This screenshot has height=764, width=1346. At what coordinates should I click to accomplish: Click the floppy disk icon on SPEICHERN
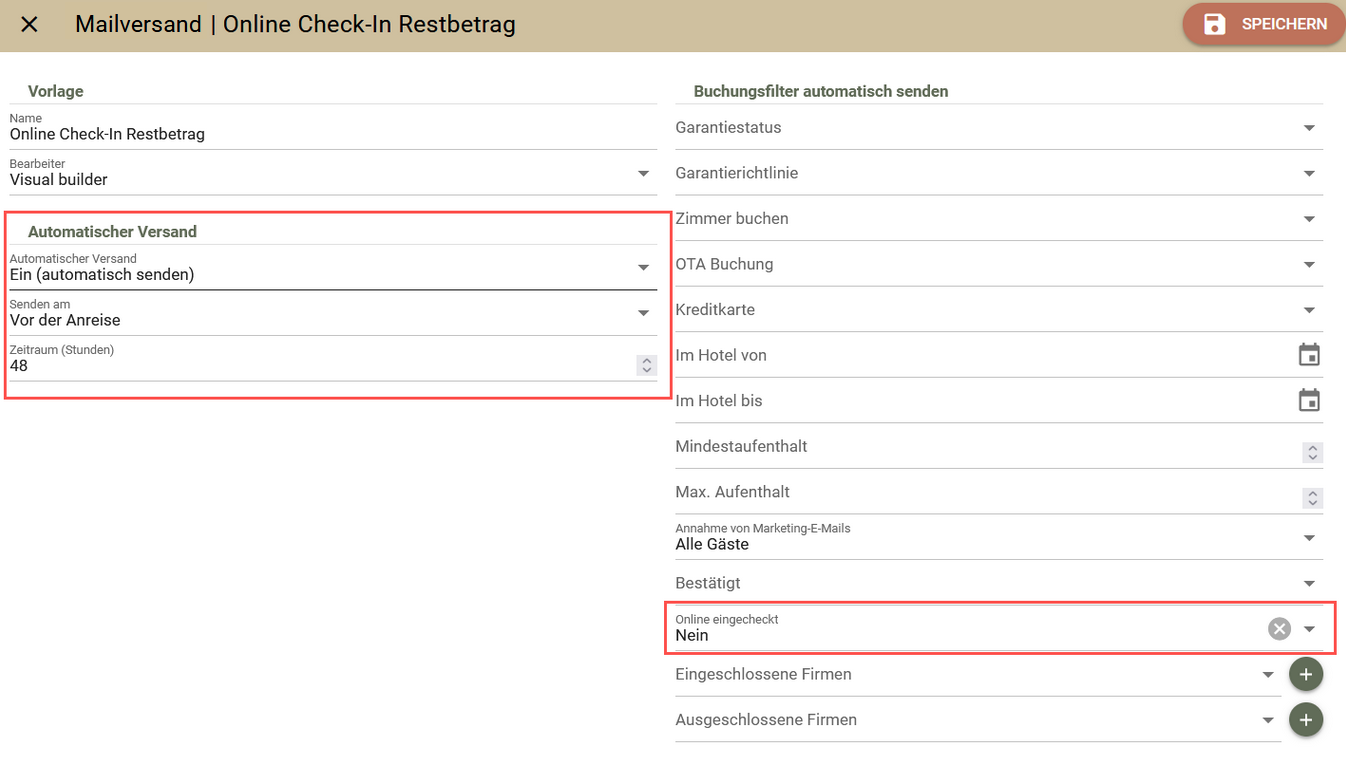click(x=1214, y=24)
